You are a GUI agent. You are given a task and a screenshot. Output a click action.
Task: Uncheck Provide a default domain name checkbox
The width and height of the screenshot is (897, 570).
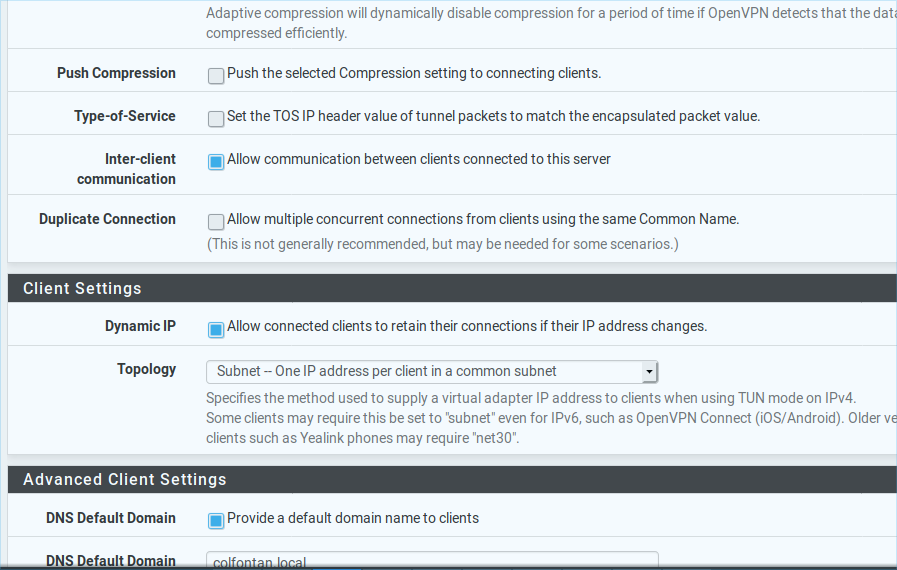point(216,520)
